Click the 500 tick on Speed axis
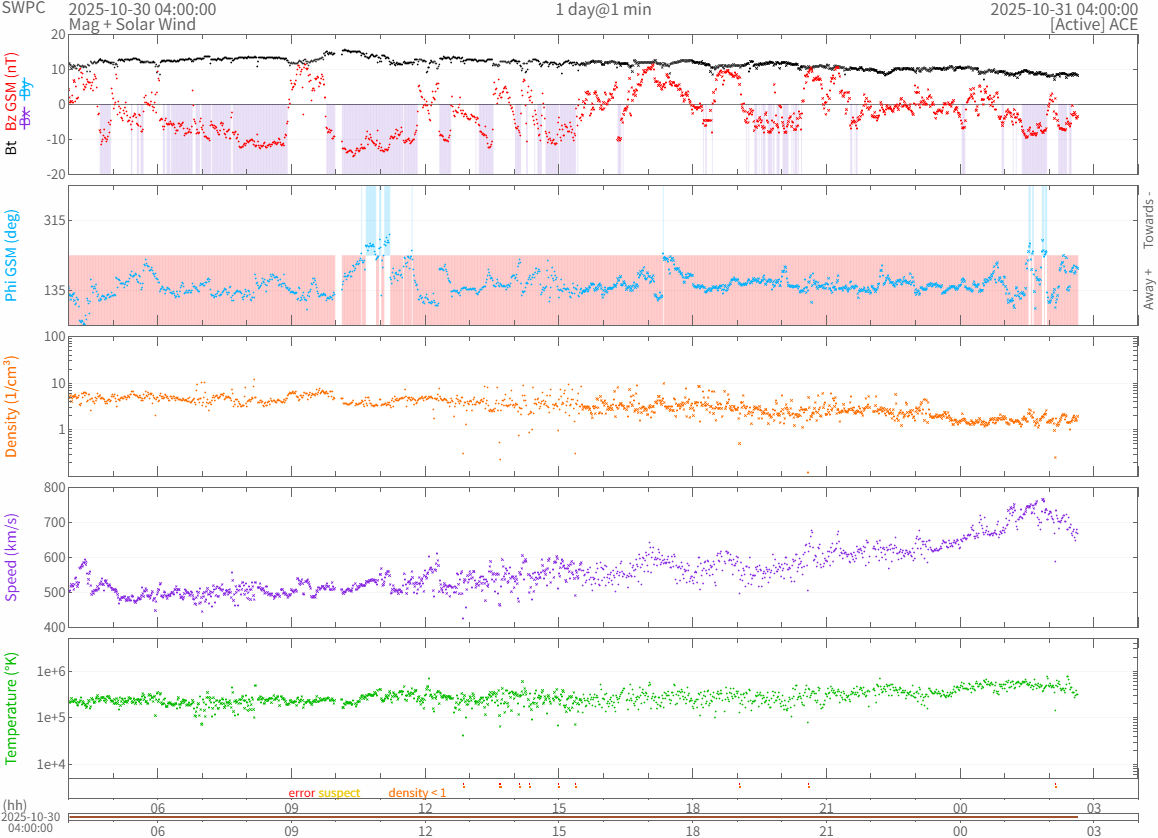This screenshot has width=1158, height=838. (55, 592)
